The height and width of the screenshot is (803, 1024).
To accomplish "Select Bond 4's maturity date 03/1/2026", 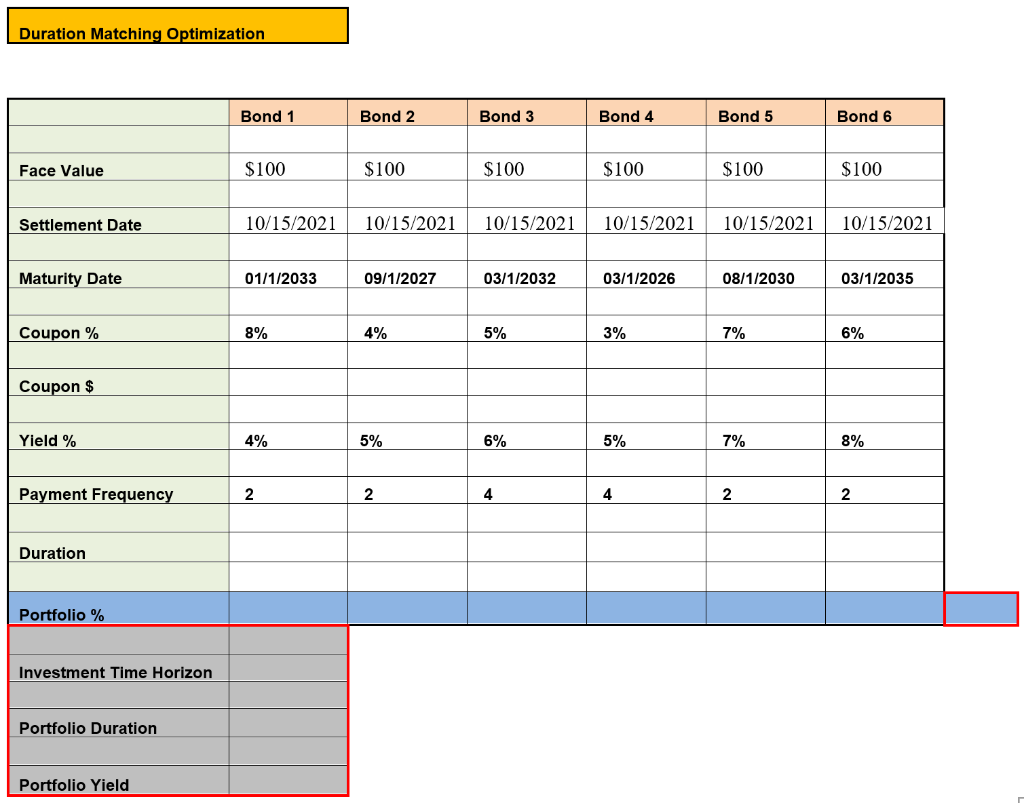I will 646,278.
